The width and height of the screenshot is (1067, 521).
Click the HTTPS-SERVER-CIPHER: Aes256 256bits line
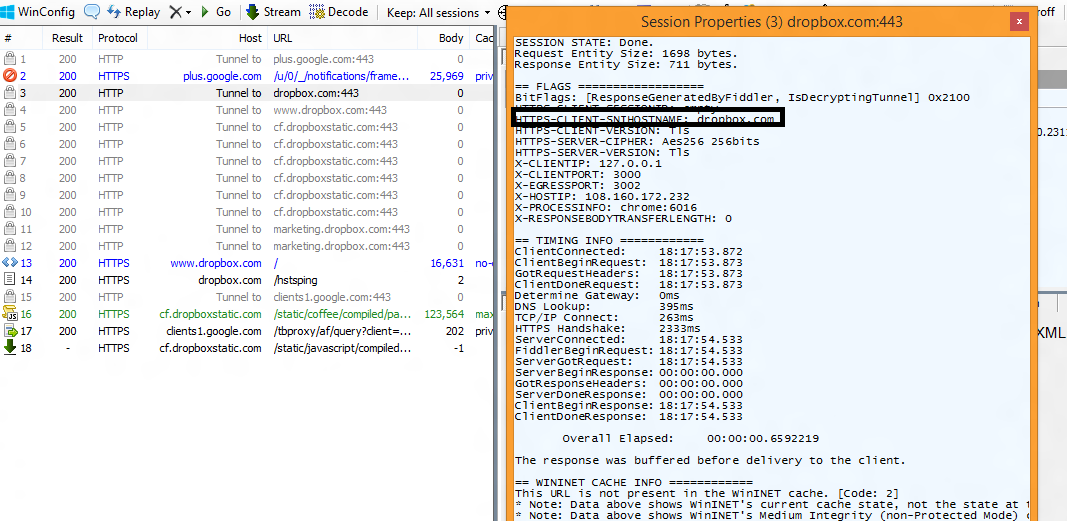[x=637, y=141]
